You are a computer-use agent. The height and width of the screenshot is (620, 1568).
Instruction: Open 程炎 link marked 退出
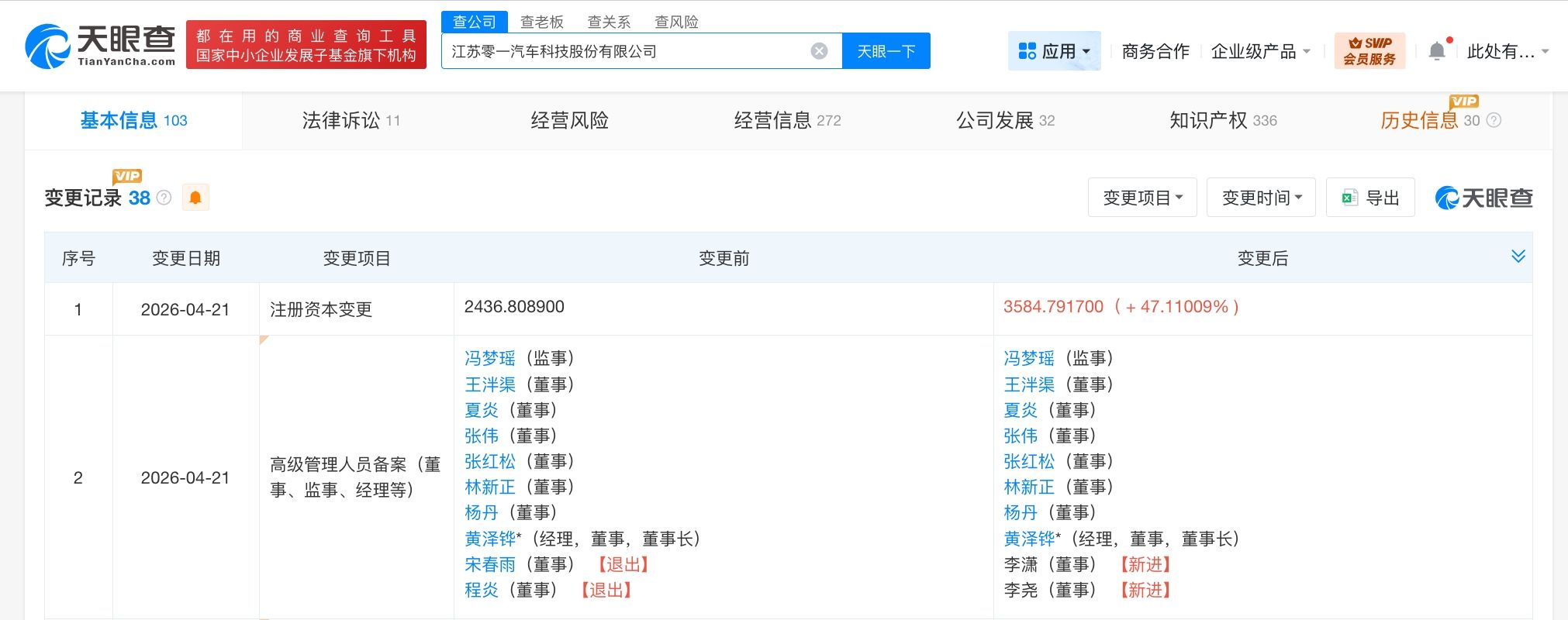tap(481, 590)
